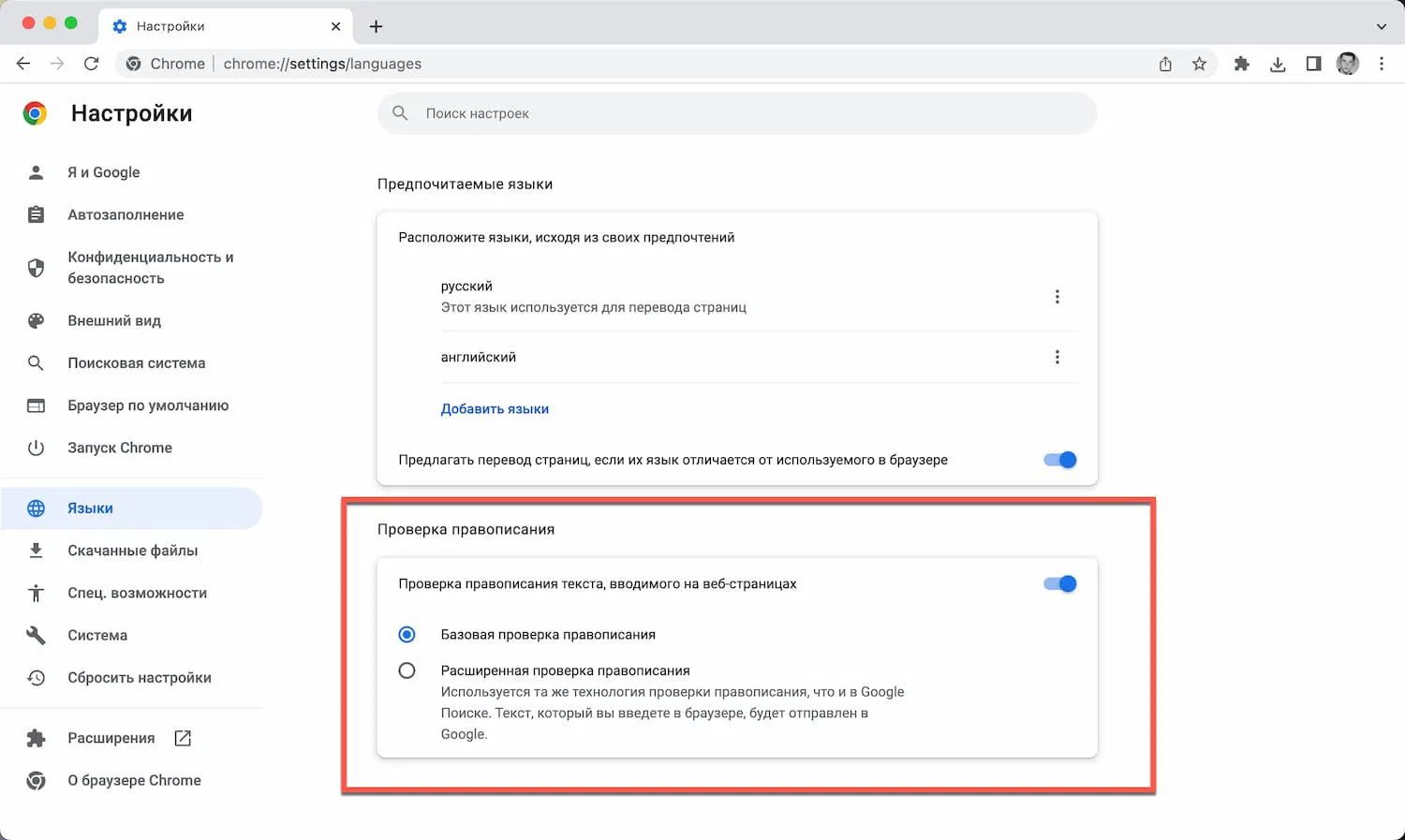
Task: Select Расширенная проверка правописания radio button
Action: pyautogui.click(x=407, y=671)
